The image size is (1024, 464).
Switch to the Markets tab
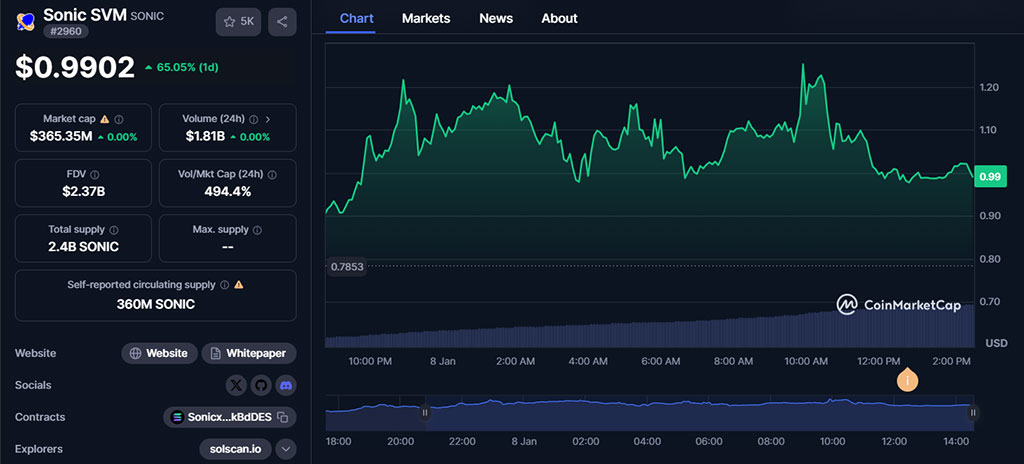click(426, 18)
